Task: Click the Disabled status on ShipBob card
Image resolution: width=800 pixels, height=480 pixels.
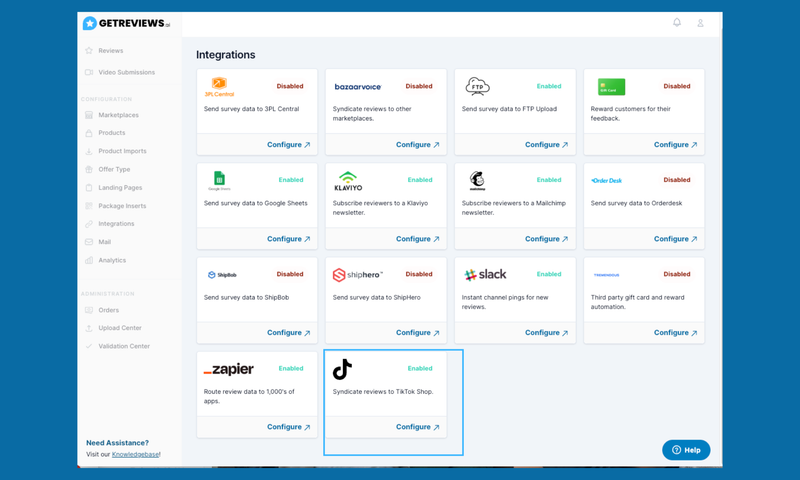Action: (290, 274)
